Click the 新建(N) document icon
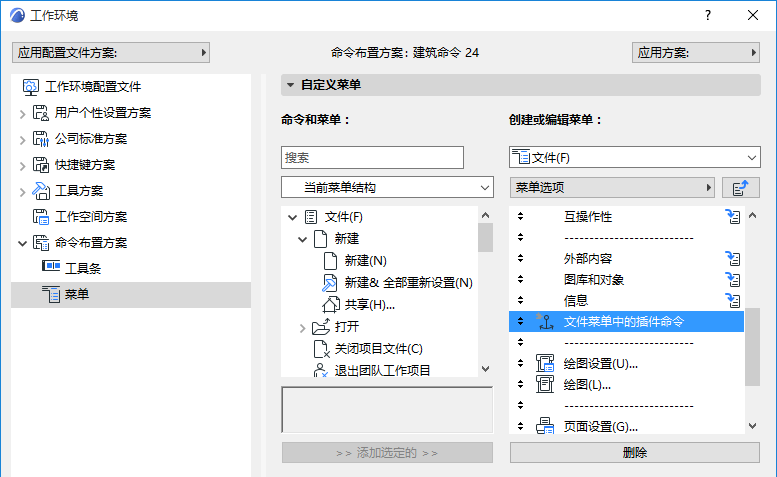777x477 pixels. [330, 261]
